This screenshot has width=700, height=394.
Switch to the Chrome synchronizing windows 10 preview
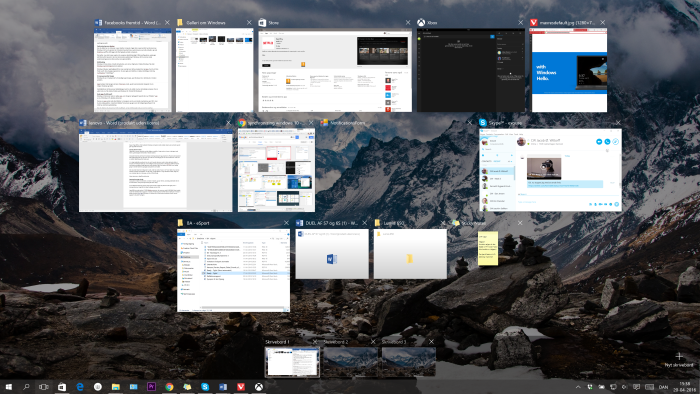[276, 170]
